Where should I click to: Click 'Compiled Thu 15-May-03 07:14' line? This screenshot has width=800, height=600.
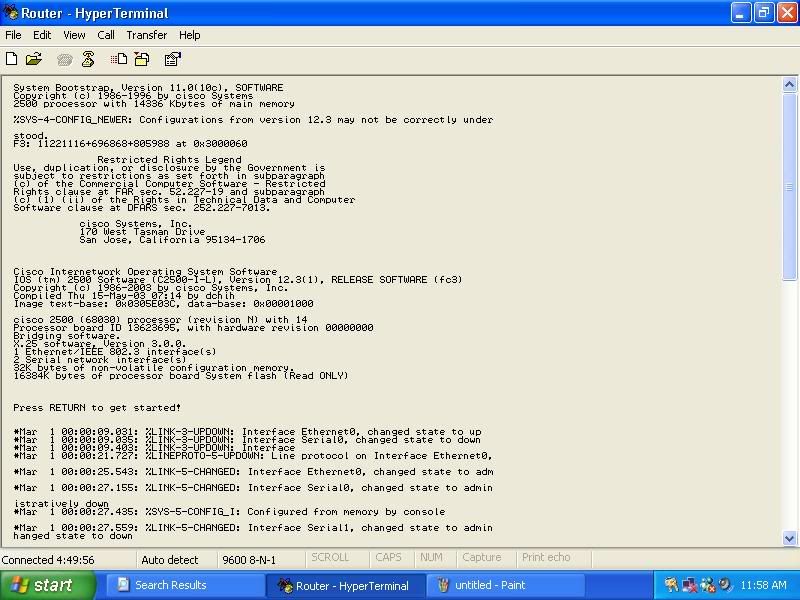[x=124, y=295]
